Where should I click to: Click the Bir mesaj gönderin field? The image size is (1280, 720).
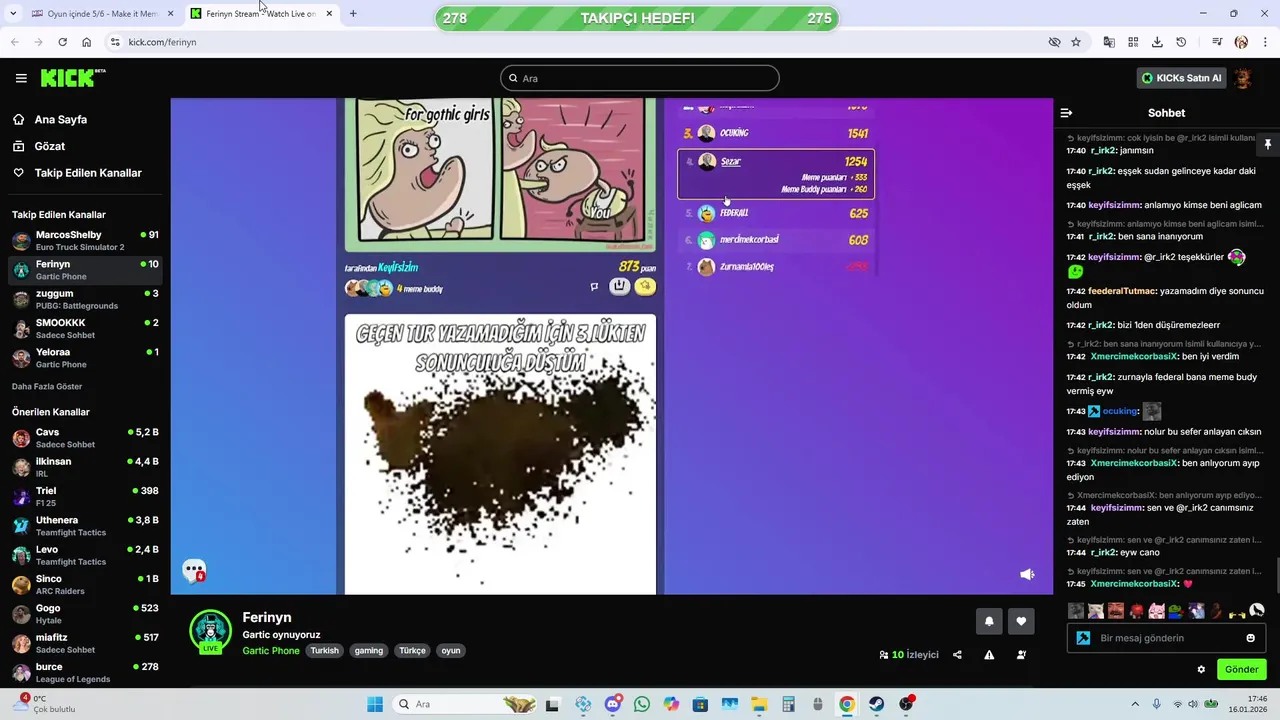1166,638
